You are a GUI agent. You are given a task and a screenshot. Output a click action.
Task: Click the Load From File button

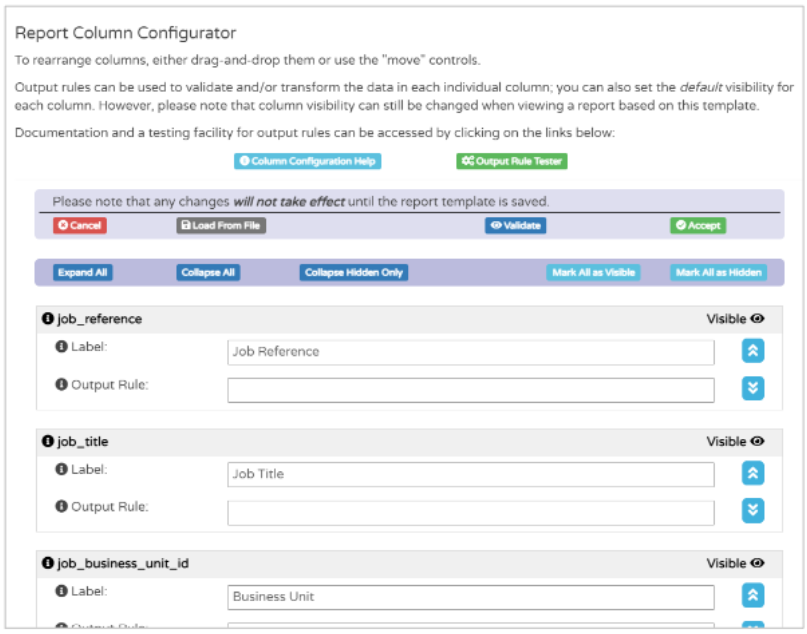(221, 226)
